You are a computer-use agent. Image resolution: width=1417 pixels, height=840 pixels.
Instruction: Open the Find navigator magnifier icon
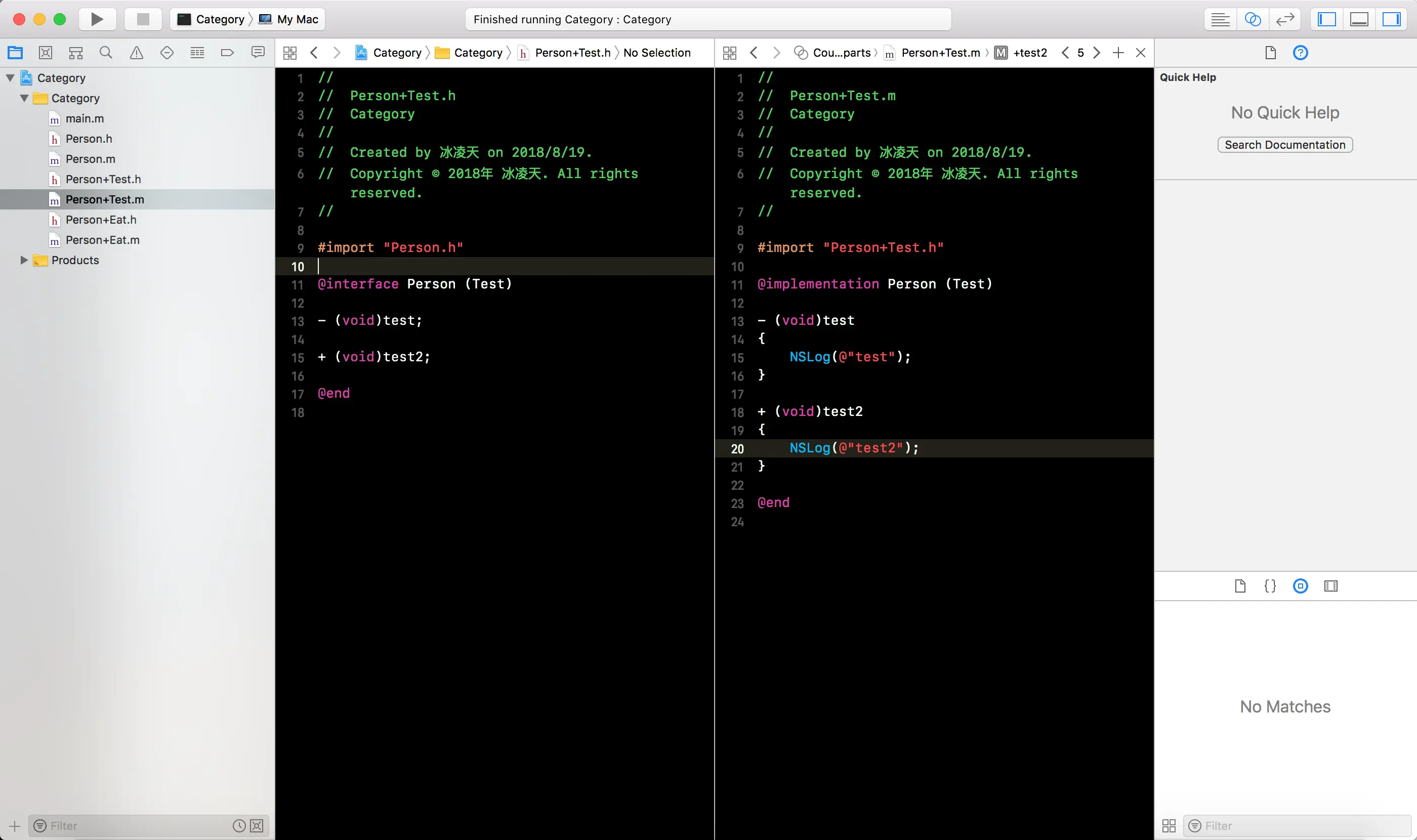(106, 53)
